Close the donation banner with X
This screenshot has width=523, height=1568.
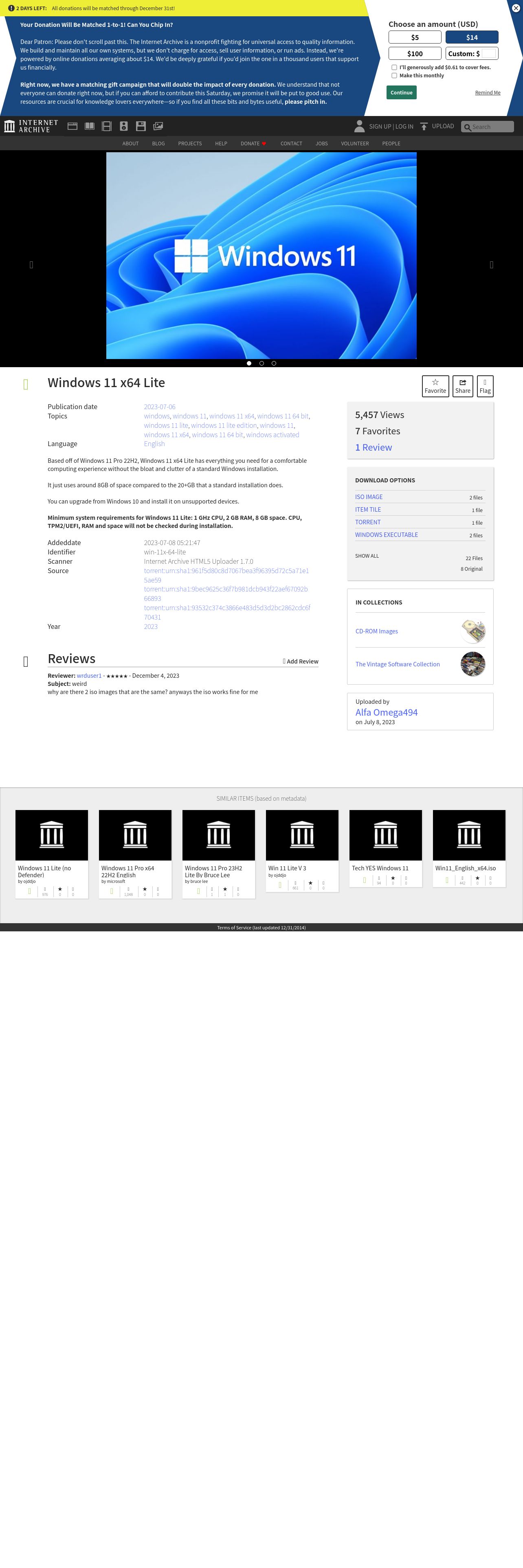[x=516, y=8]
